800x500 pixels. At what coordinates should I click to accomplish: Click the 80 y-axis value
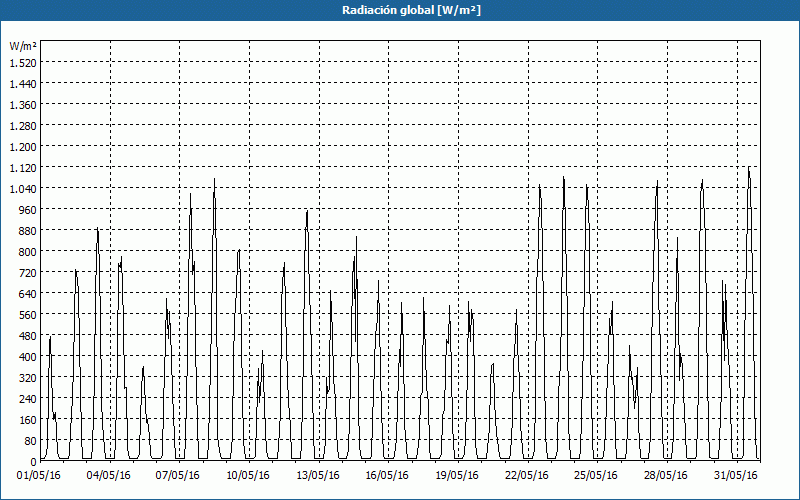pyautogui.click(x=31, y=441)
